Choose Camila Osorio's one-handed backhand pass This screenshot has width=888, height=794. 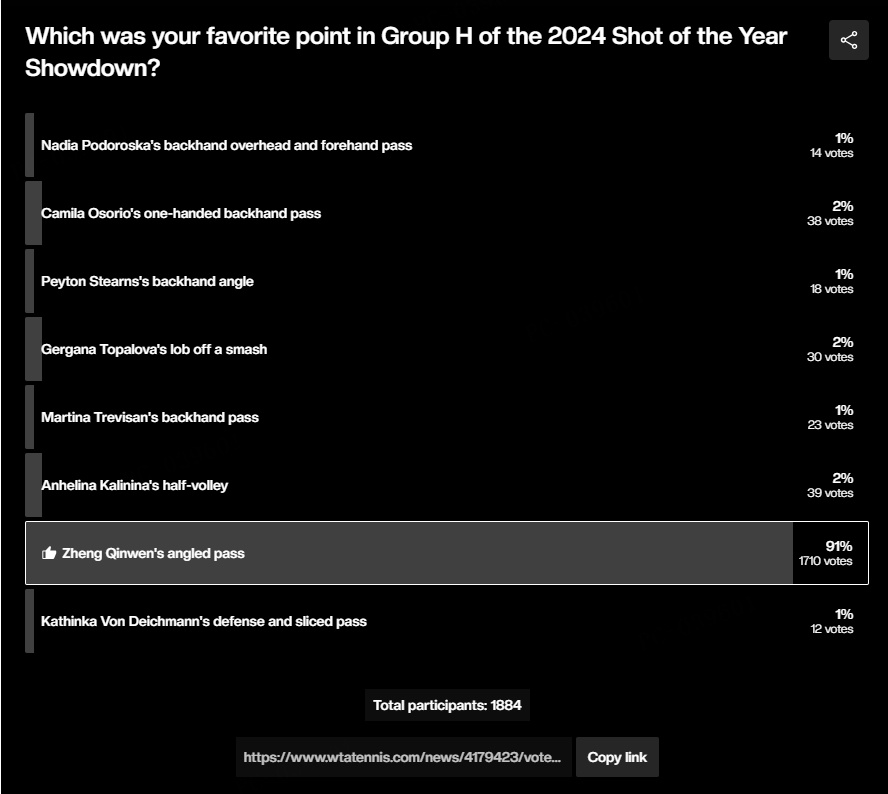[447, 213]
